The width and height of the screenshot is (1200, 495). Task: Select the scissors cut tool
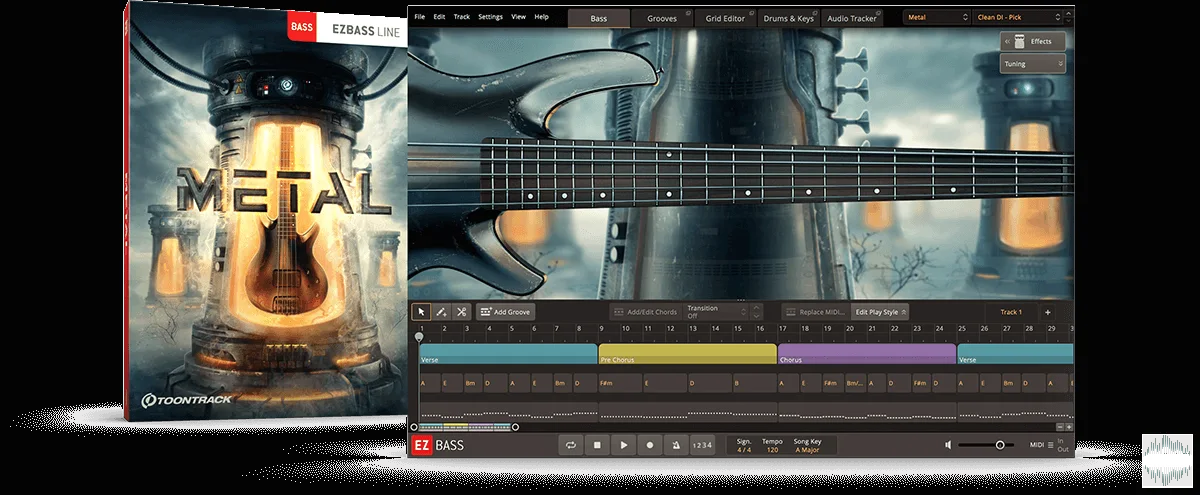(x=461, y=312)
